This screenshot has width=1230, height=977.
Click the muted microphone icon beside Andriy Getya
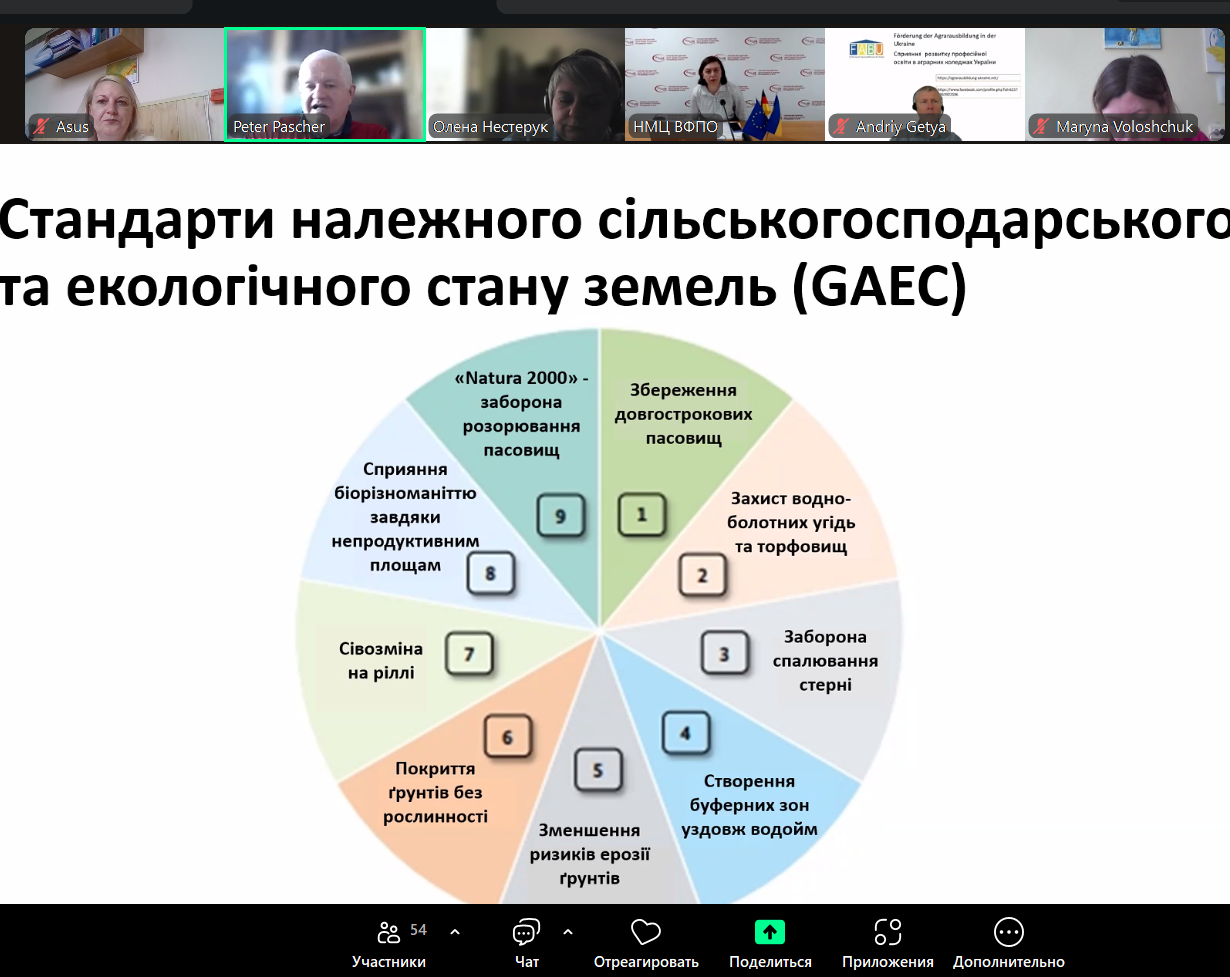click(x=841, y=127)
